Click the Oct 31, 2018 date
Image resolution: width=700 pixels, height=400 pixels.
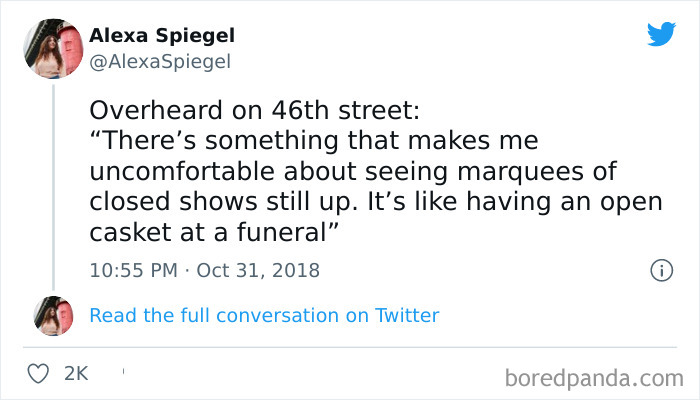(x=257, y=270)
